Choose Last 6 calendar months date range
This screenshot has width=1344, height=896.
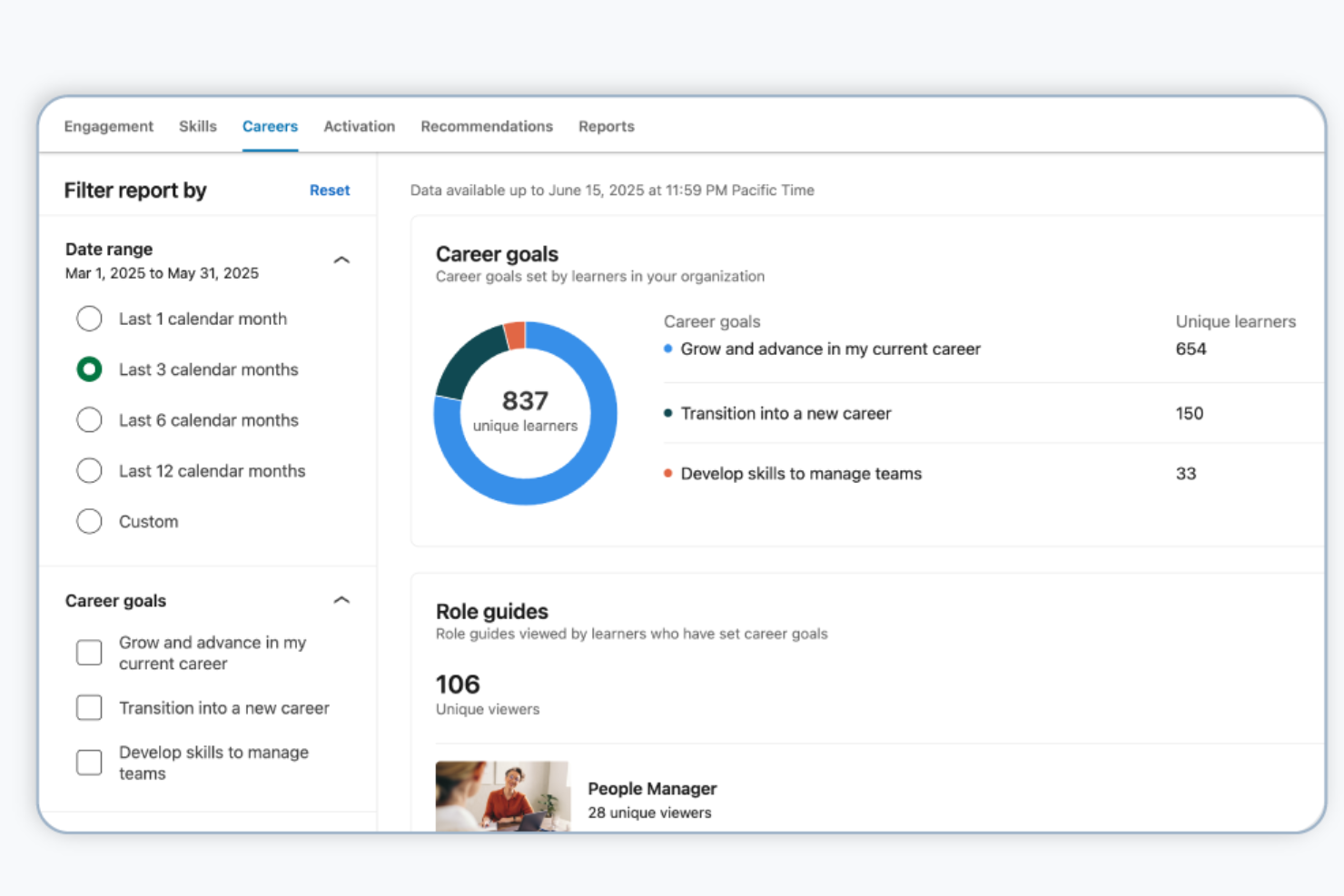89,419
